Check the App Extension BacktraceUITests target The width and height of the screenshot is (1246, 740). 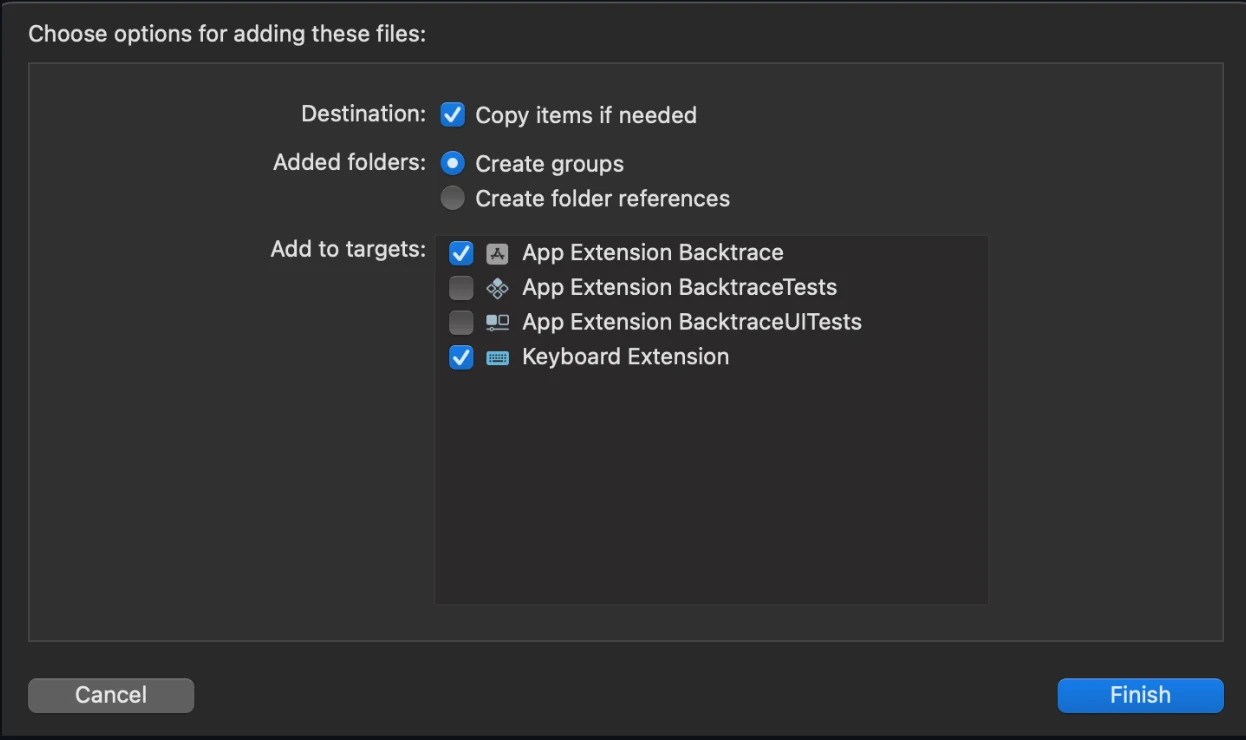pos(460,322)
